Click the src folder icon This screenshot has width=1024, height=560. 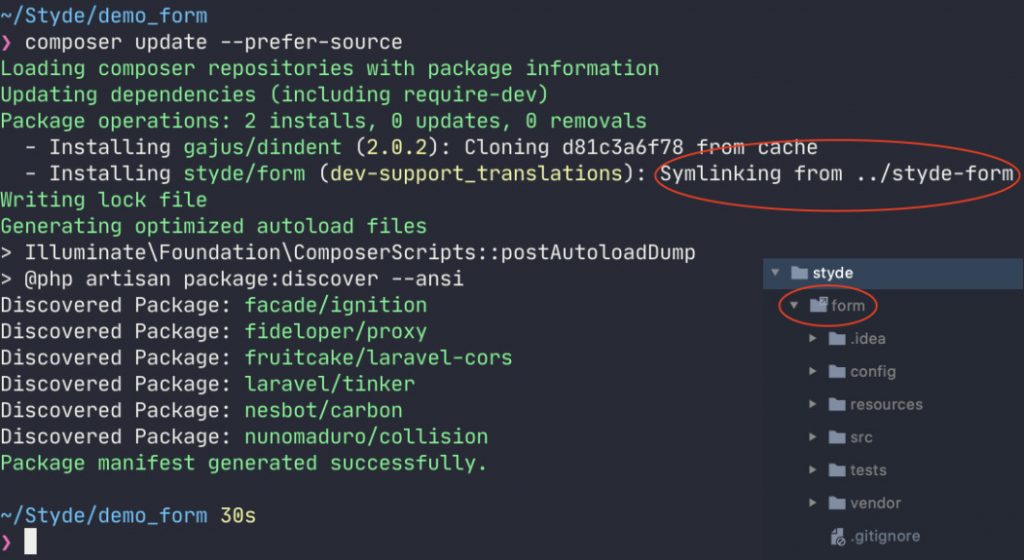837,437
